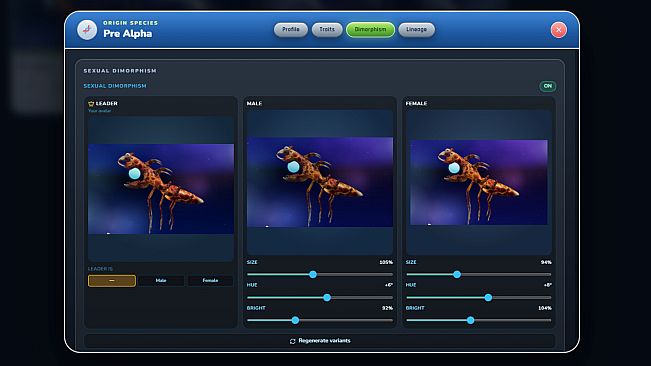Adjust the Female SIZE slider
Viewport: 651px width, 366px height.
coord(479,274)
